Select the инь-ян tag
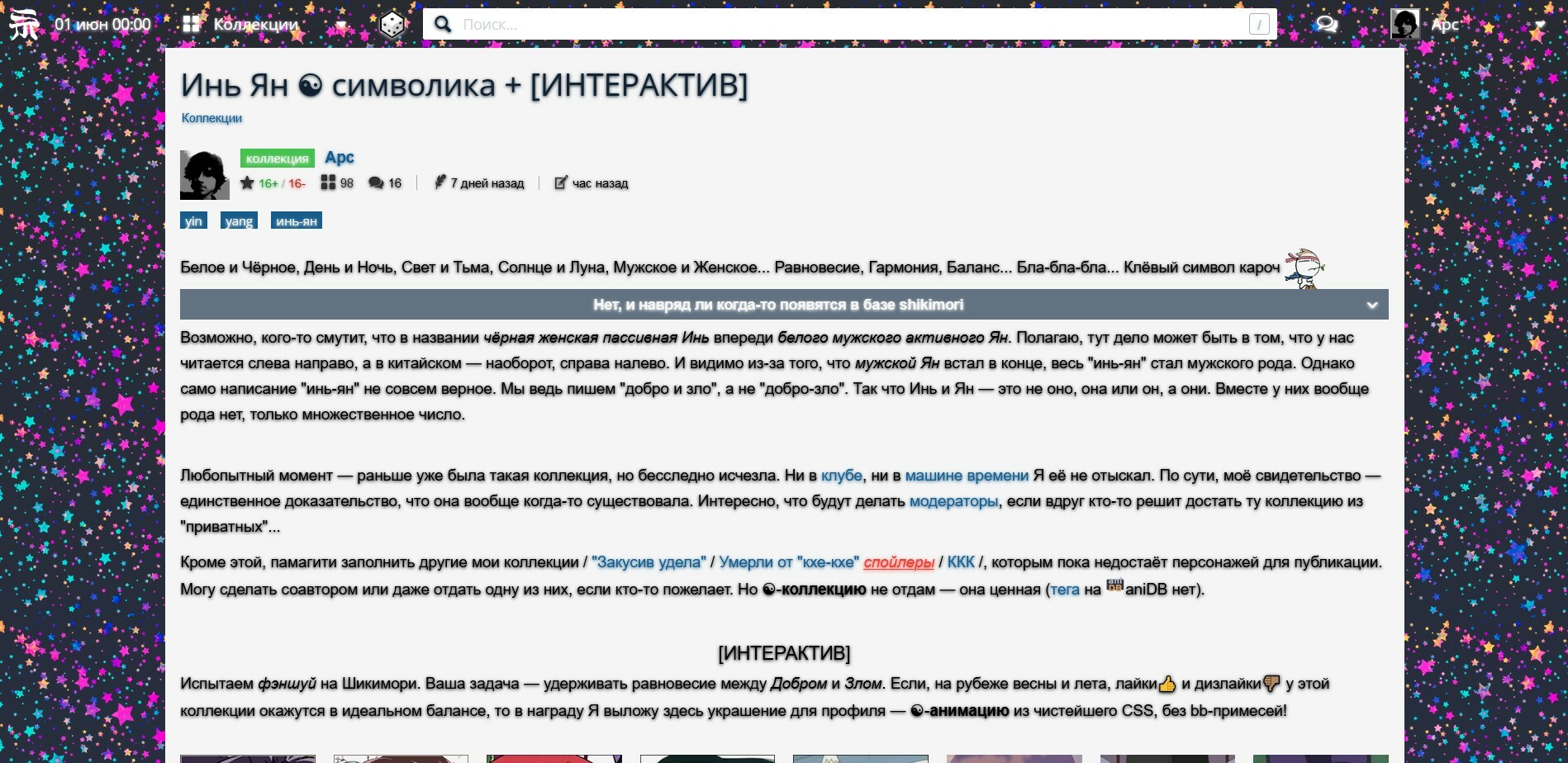 click(x=296, y=221)
